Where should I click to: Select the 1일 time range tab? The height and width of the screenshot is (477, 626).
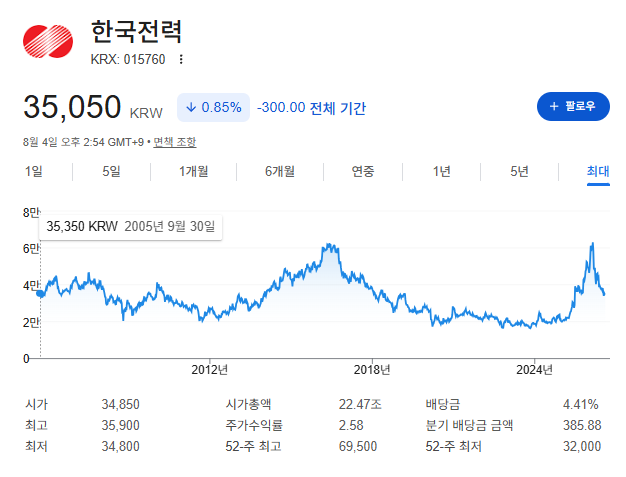34,171
